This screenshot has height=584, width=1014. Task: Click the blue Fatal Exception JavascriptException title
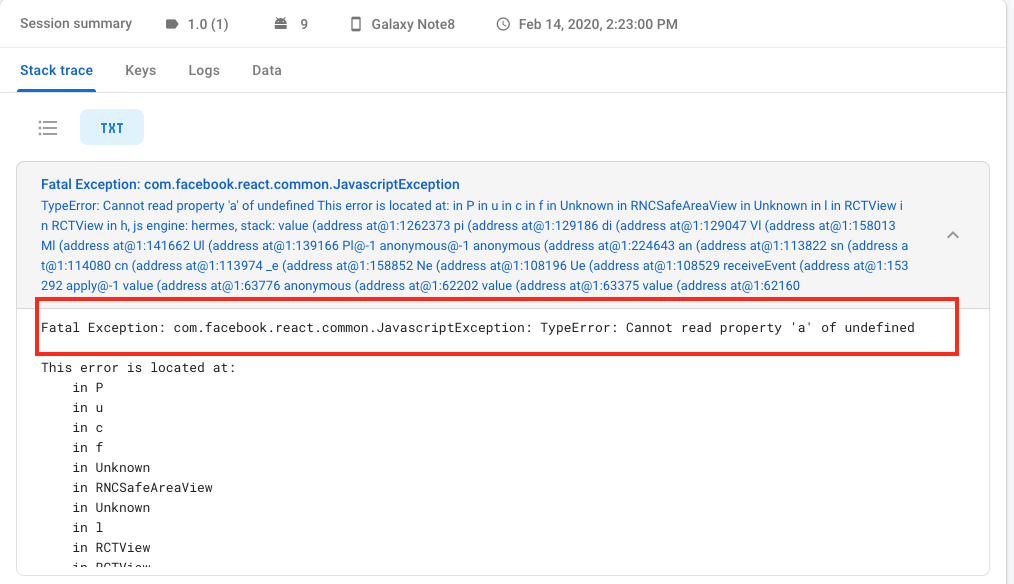[x=250, y=185]
